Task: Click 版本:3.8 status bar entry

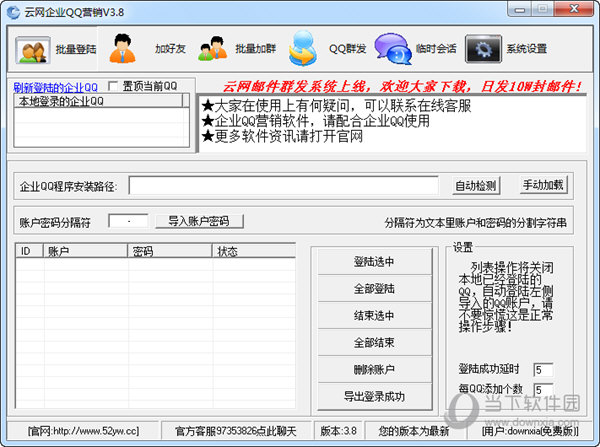Action: pos(338,431)
